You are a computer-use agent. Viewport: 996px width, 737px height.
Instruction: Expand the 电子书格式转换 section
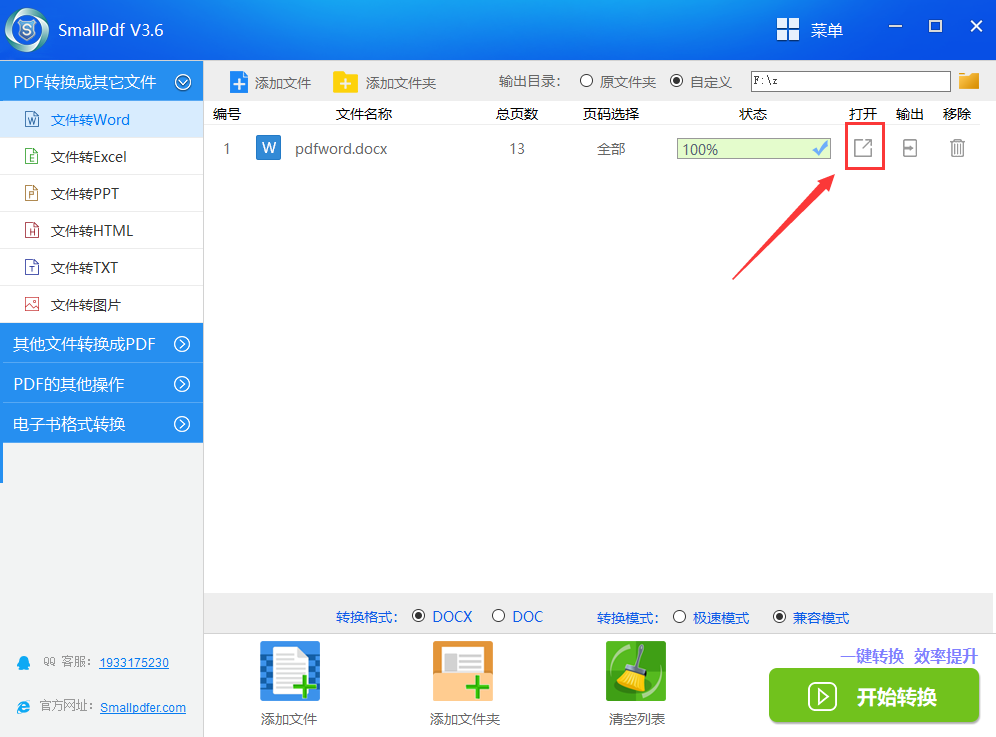click(182, 424)
